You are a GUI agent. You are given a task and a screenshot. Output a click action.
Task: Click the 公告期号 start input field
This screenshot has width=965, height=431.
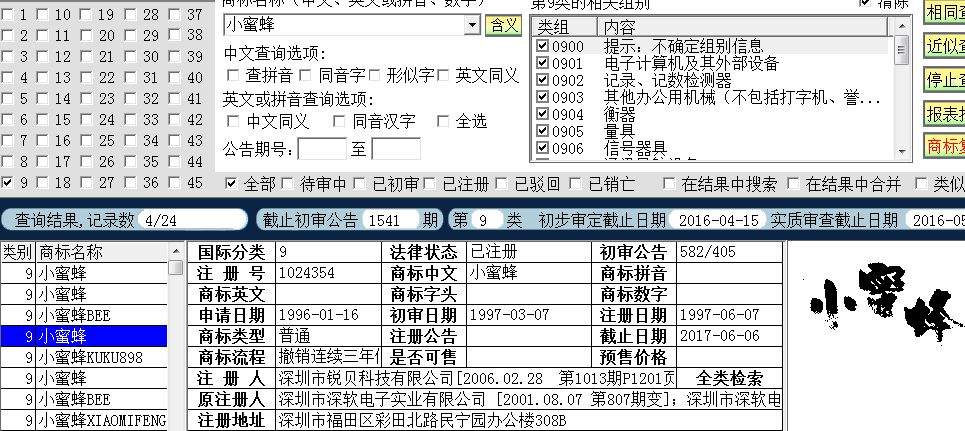pyautogui.click(x=322, y=149)
